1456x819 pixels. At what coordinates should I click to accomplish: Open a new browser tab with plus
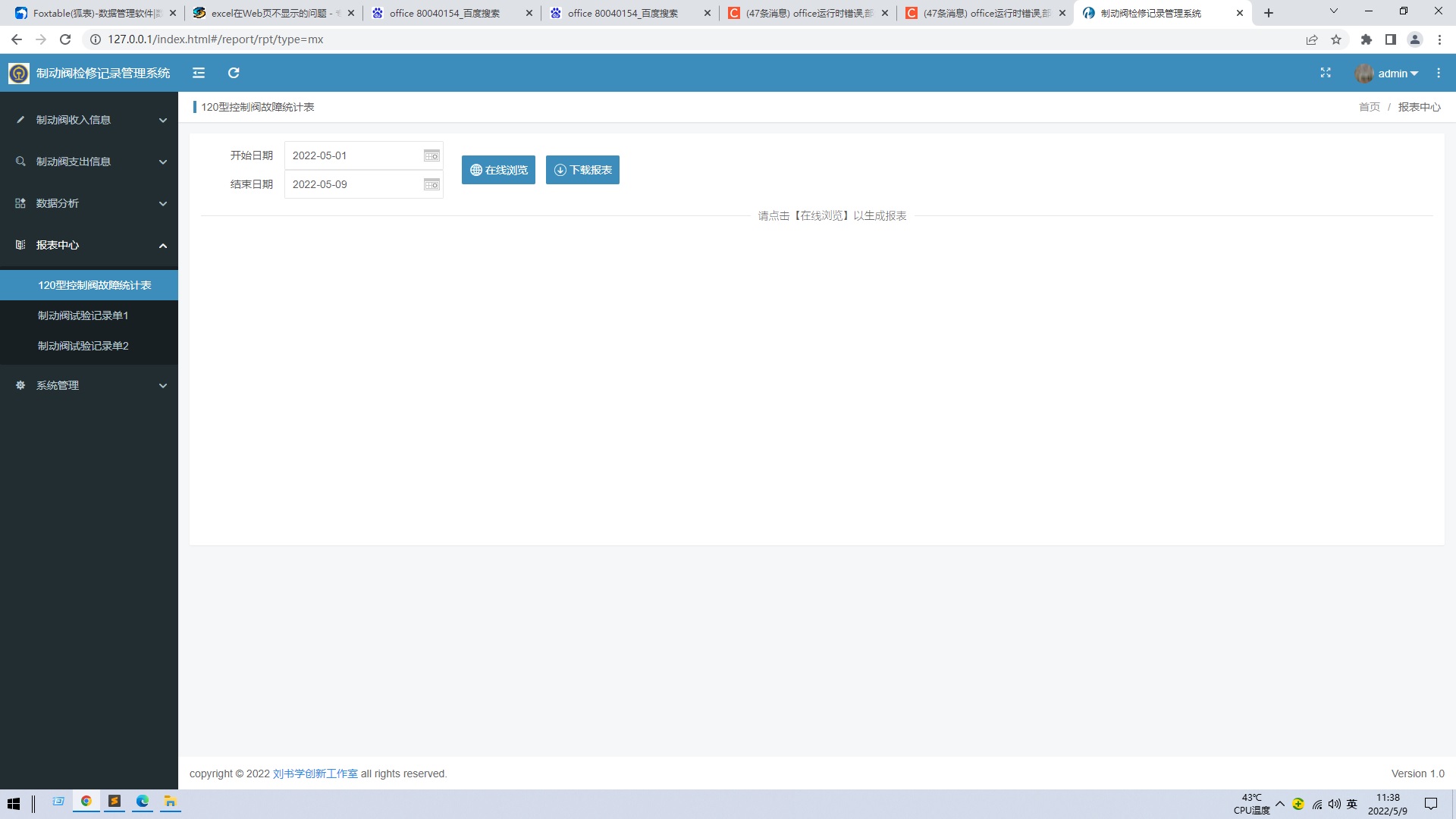(1269, 13)
